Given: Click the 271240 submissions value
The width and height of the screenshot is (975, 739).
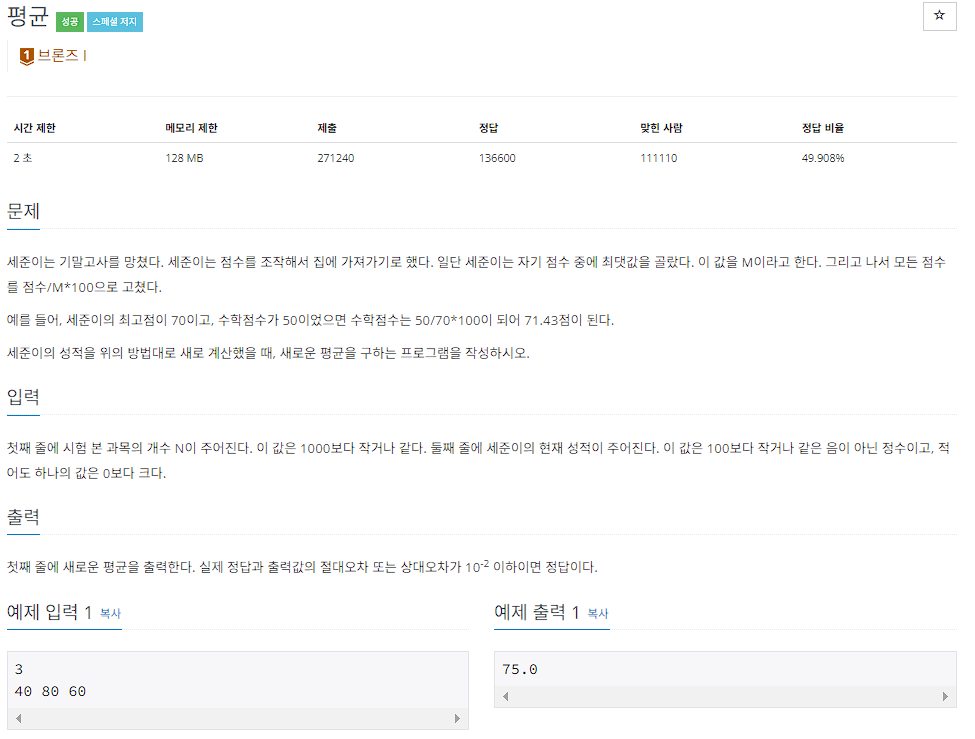Looking at the screenshot, I should [x=336, y=158].
